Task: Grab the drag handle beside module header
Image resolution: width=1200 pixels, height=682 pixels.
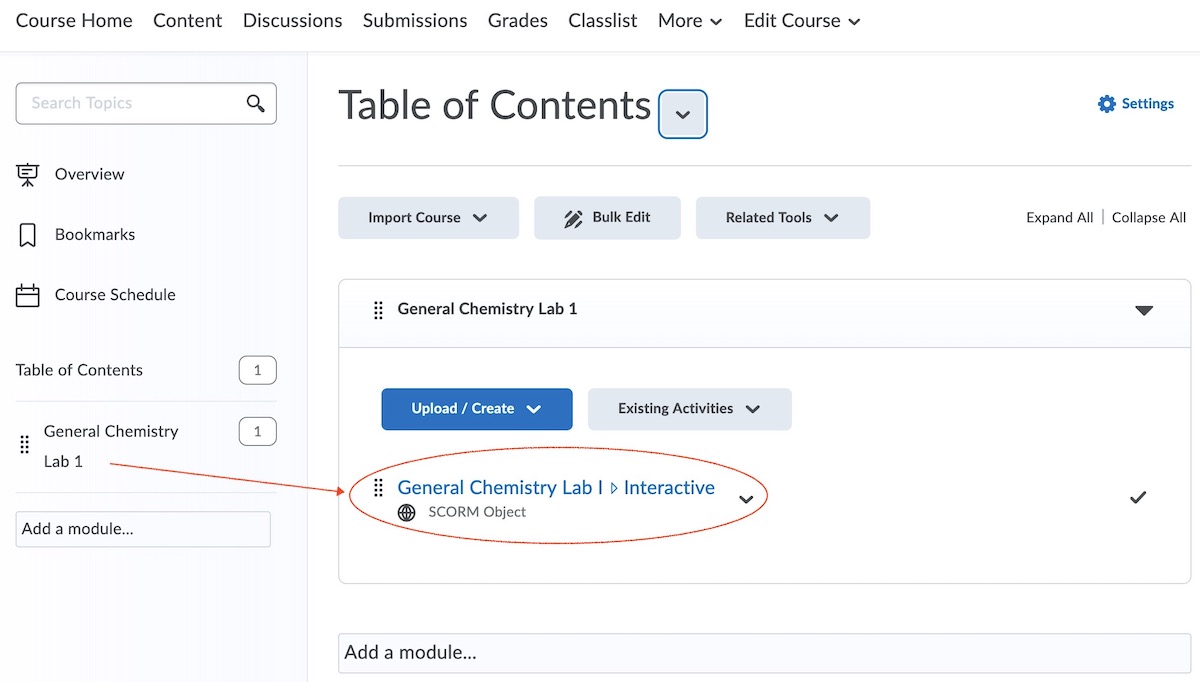Action: coord(378,310)
